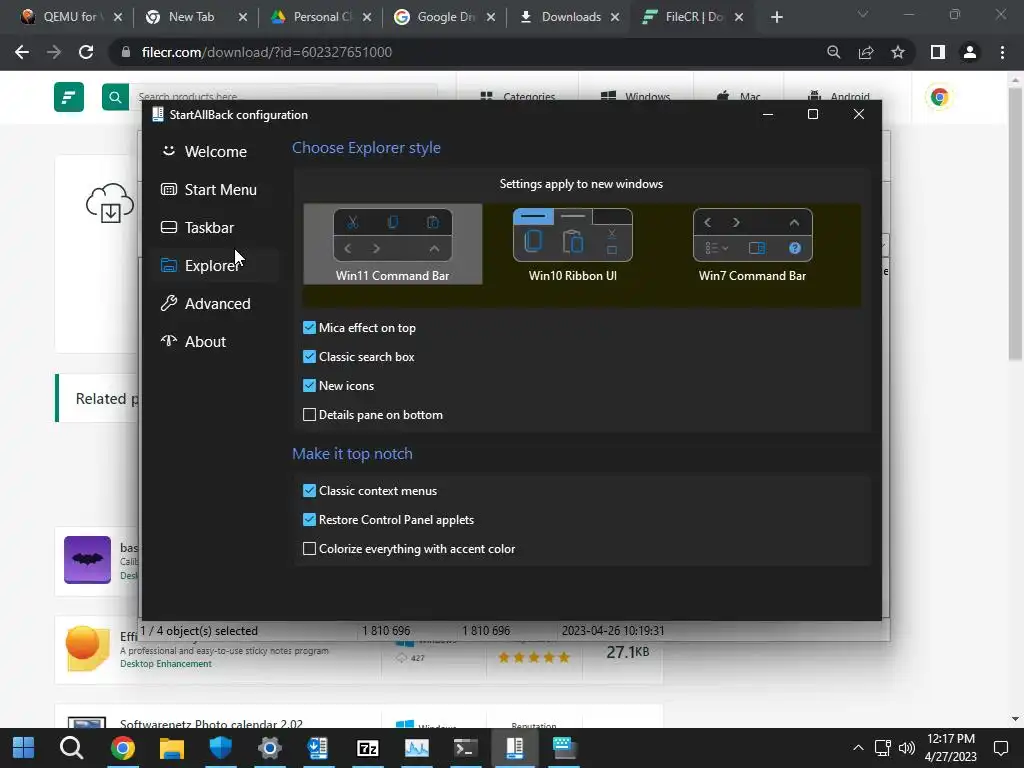This screenshot has height=768, width=1024.
Task: Open the volume control in tray
Action: tap(907, 748)
